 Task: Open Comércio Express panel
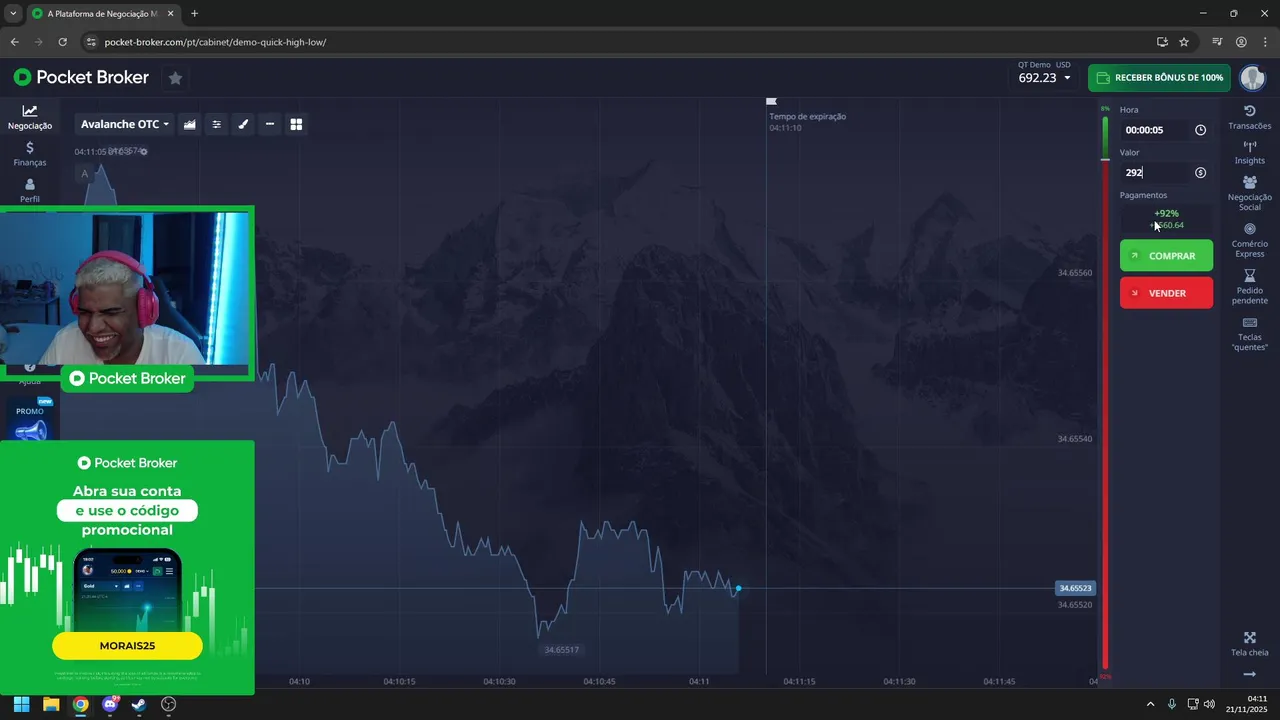pyautogui.click(x=1249, y=240)
